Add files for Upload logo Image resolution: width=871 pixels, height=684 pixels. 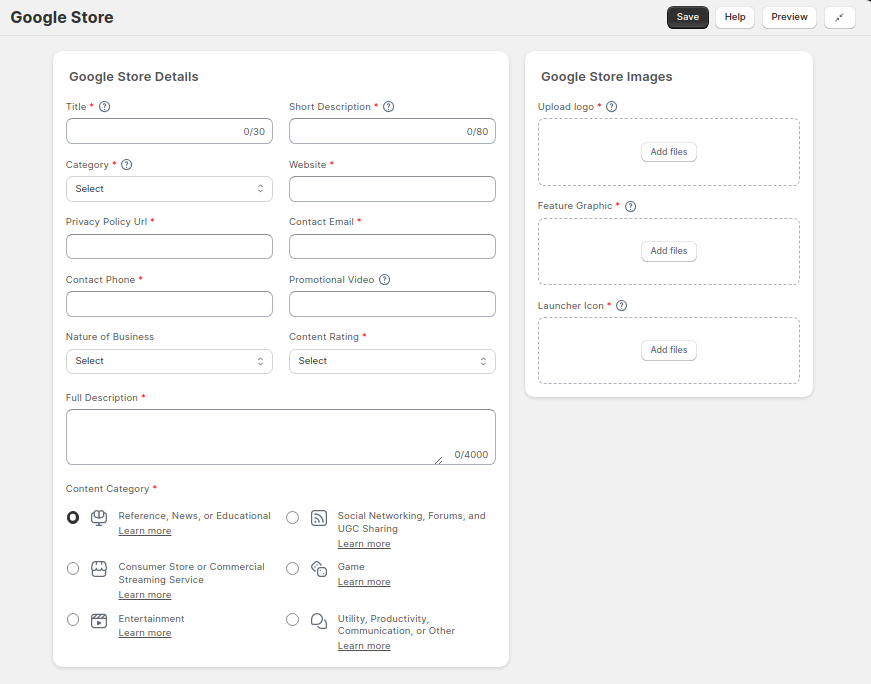pos(669,152)
